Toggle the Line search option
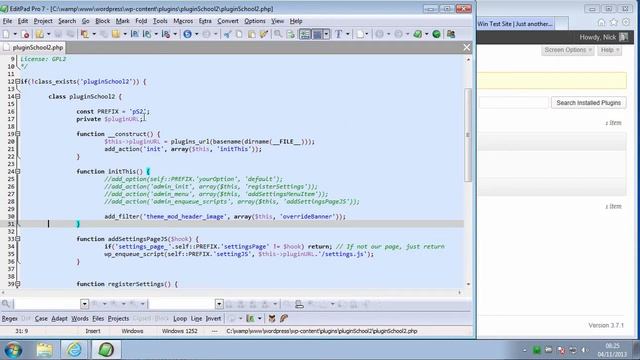 tap(196, 318)
